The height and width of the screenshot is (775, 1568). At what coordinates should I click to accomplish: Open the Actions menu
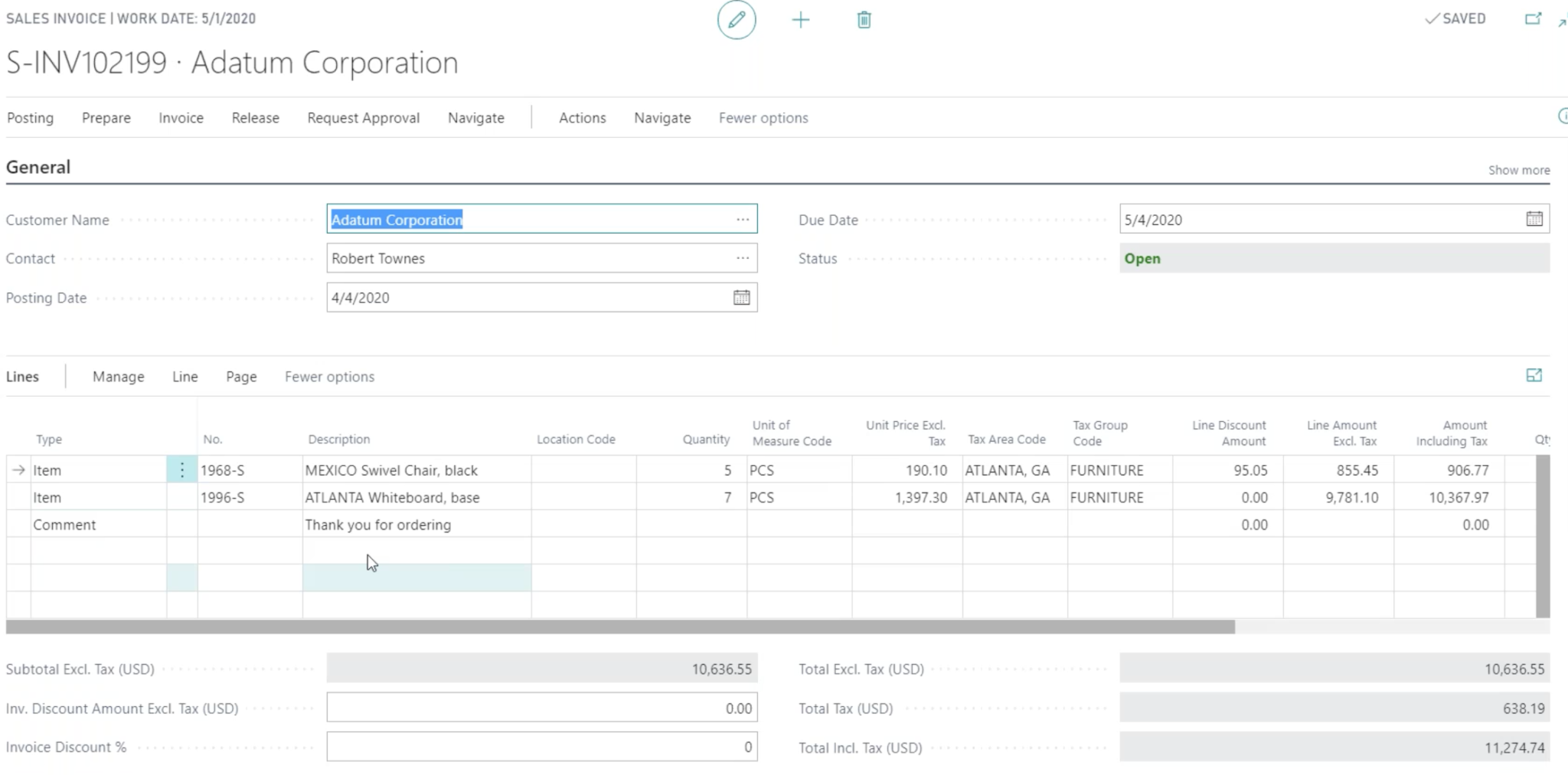583,118
